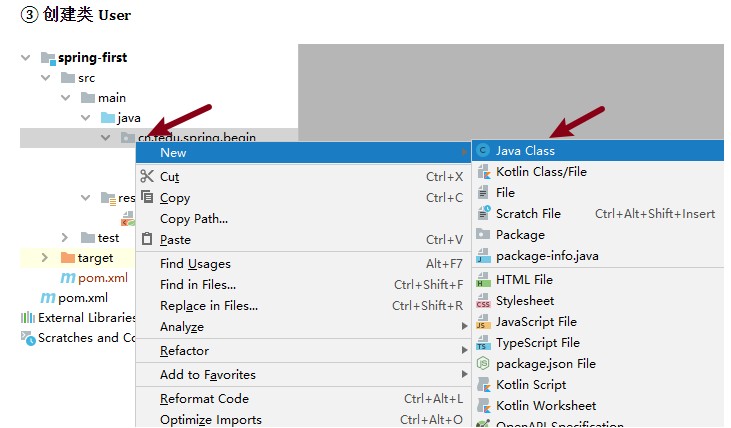Click the Kotlin Worksheet icon
This screenshot has height=428, width=731.
tap(484, 406)
